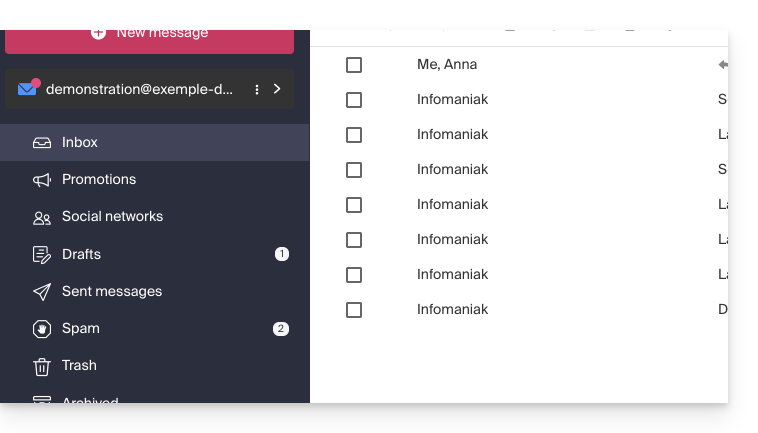
Task: Compose with the New message button
Action: [x=150, y=35]
